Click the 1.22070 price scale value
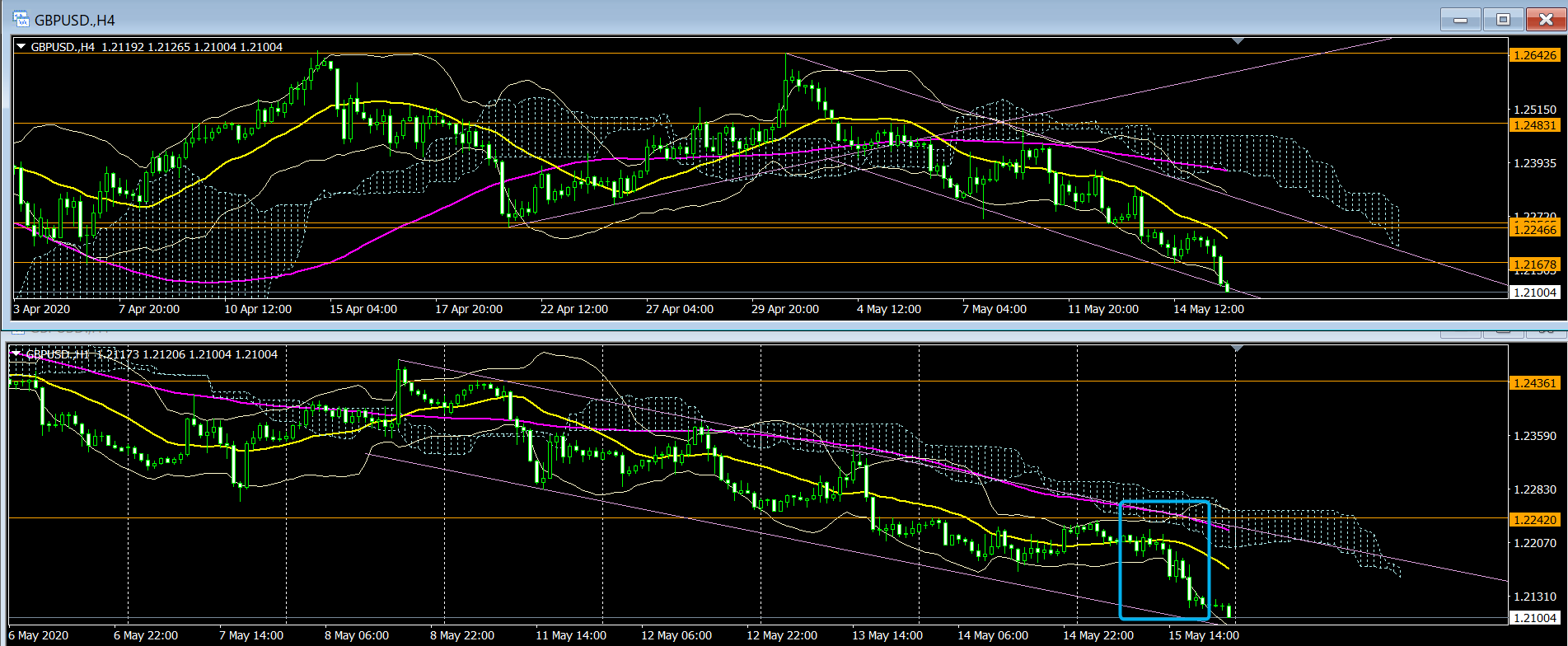Image resolution: width=1568 pixels, height=646 pixels. coord(1535,543)
